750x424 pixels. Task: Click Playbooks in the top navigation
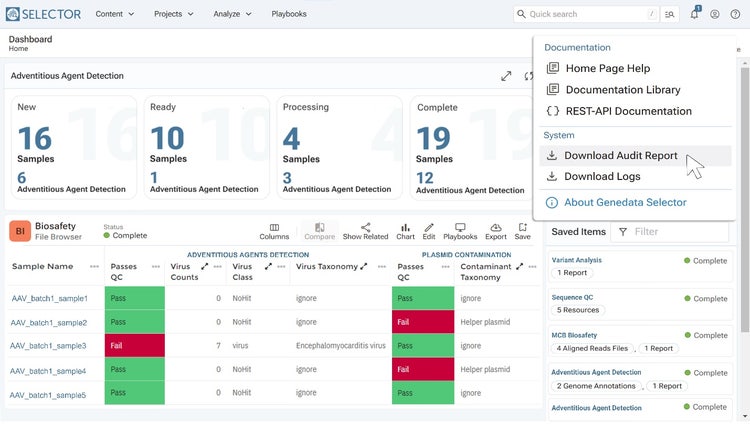289,14
